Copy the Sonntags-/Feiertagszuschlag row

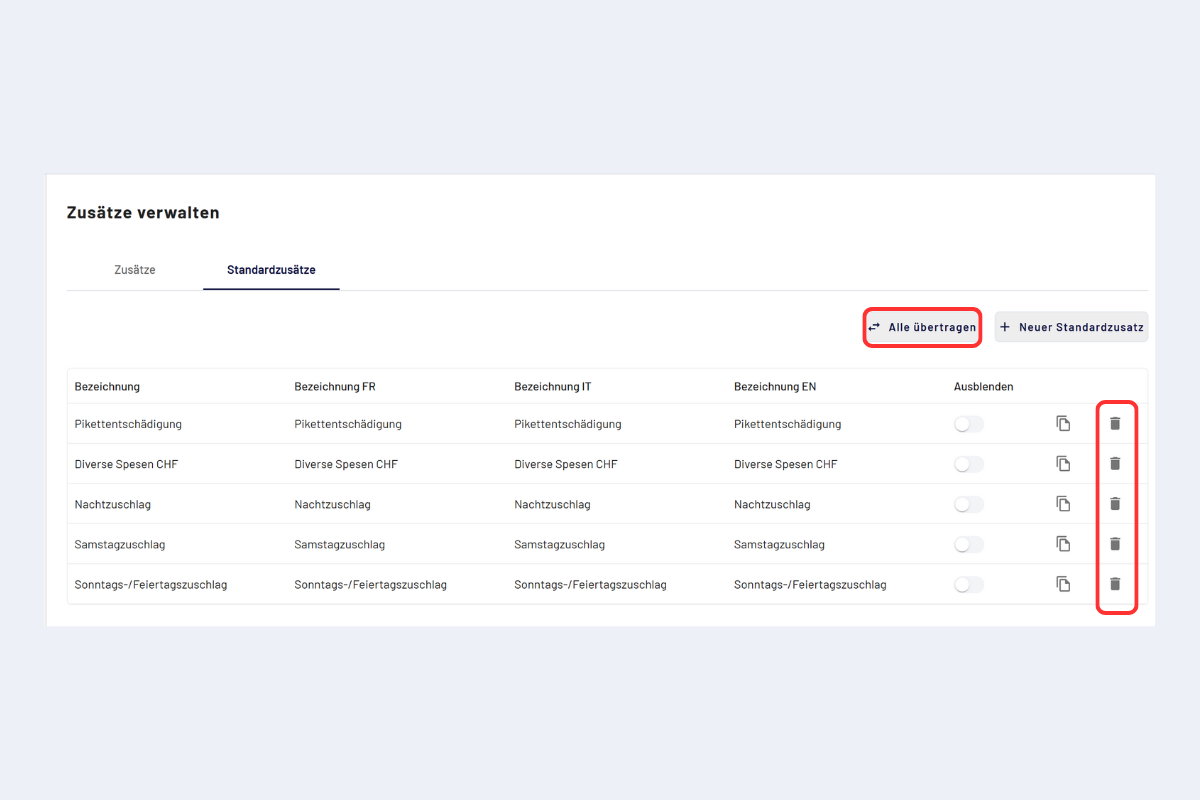[1063, 584]
